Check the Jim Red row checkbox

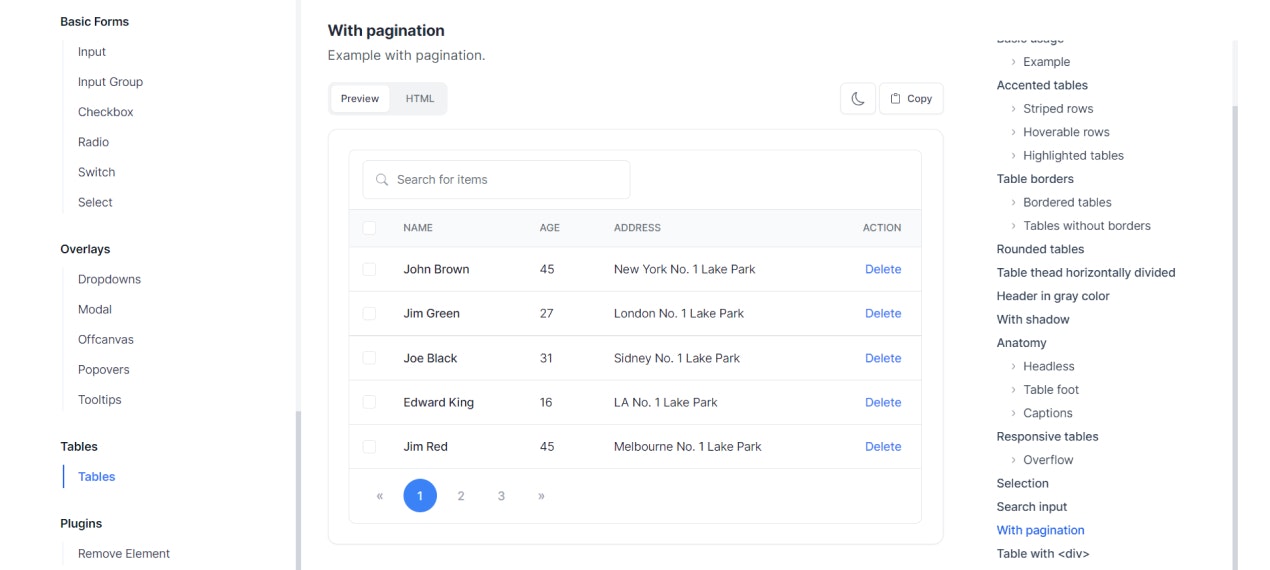pos(369,447)
